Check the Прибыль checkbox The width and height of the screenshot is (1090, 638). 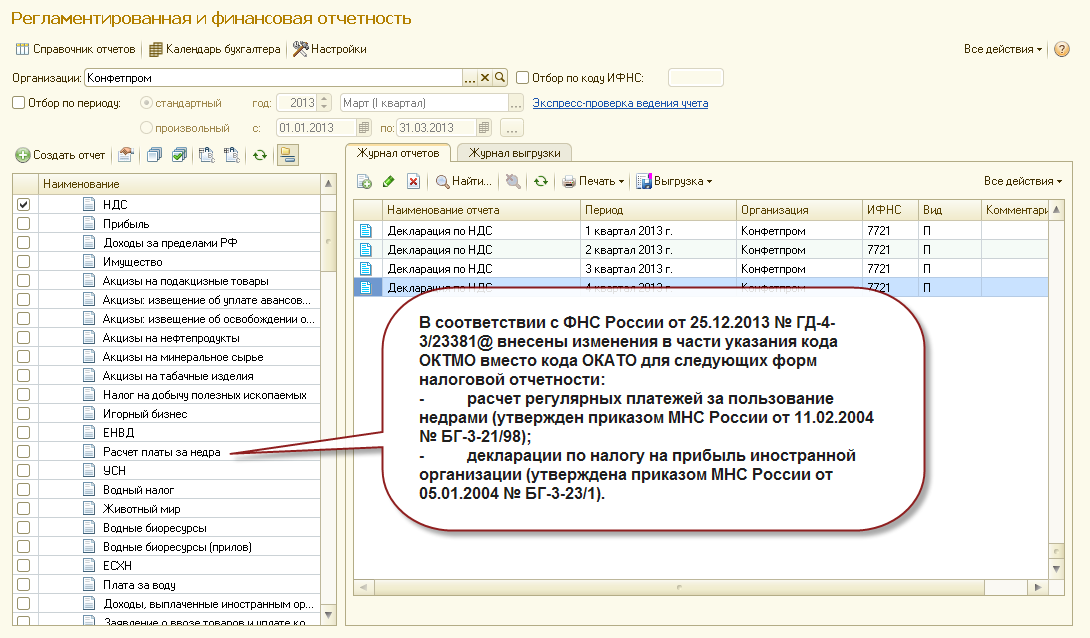point(24,223)
